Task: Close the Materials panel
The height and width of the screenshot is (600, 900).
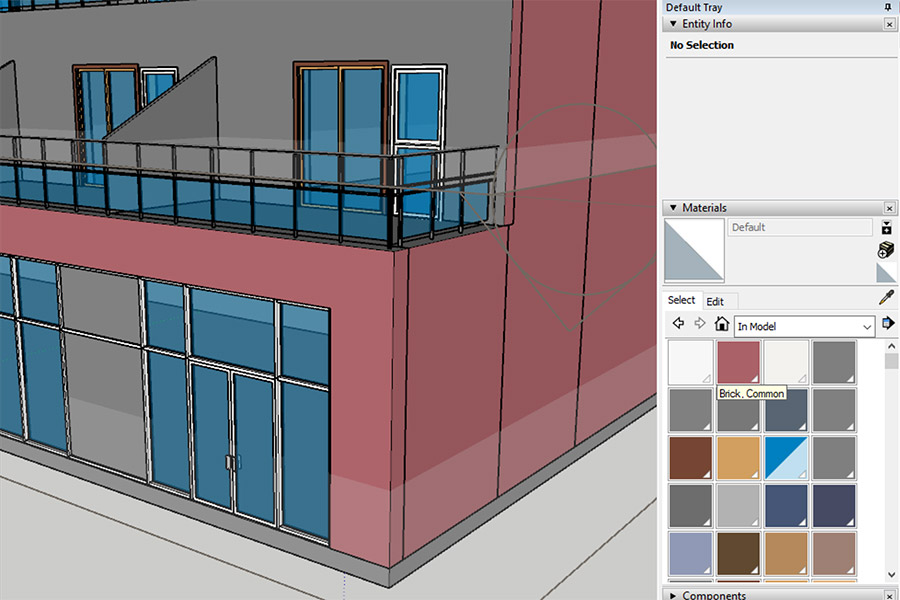Action: [889, 208]
